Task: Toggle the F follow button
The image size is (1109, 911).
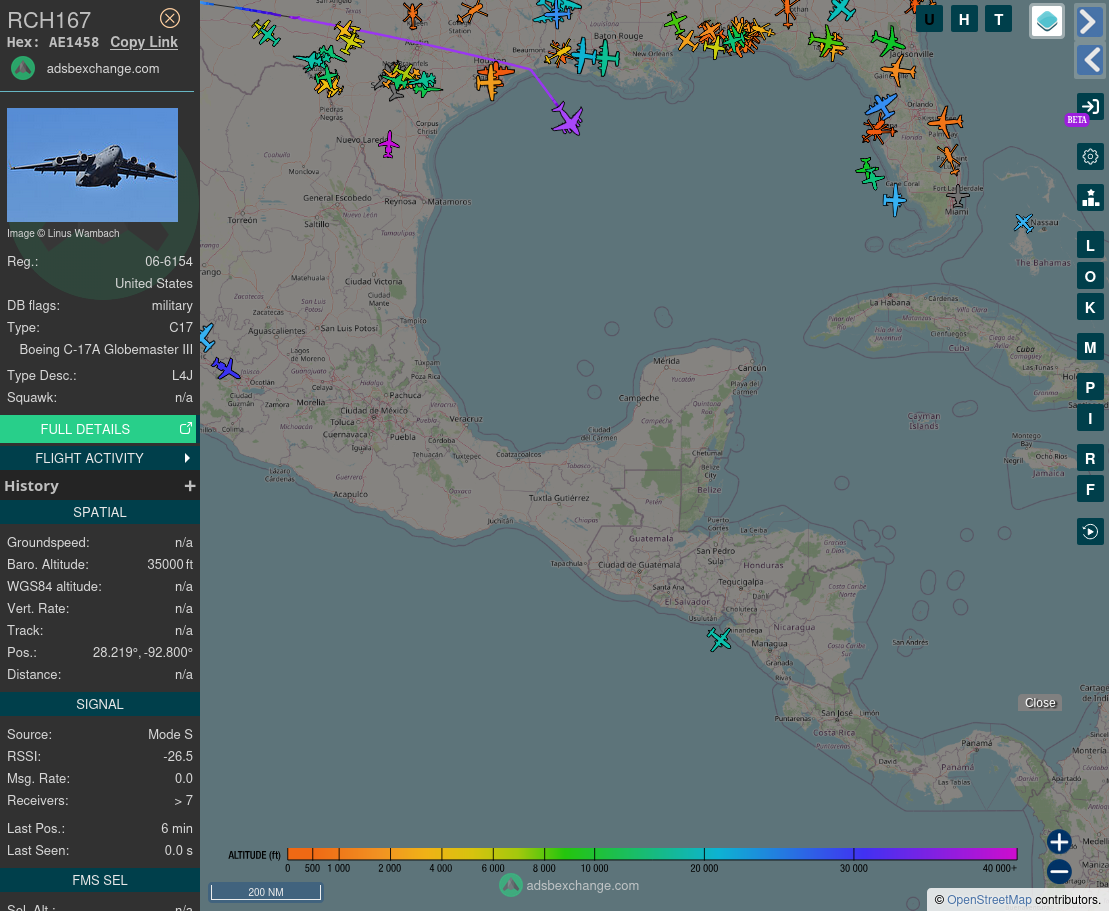Action: click(1090, 489)
